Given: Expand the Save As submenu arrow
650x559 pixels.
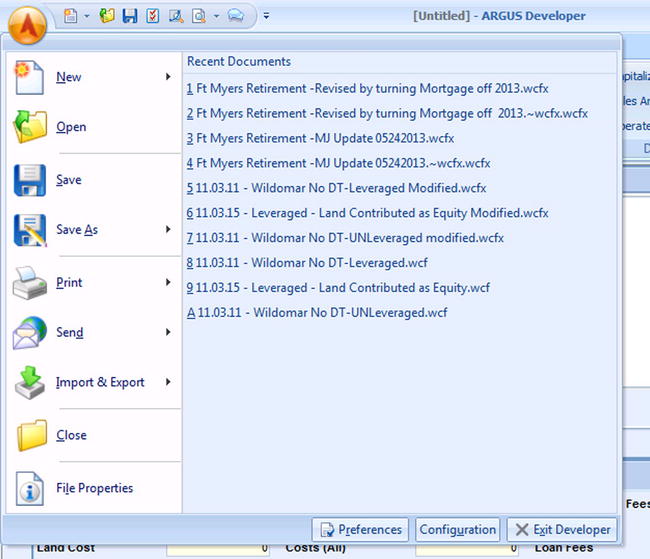Looking at the screenshot, I should click(168, 229).
